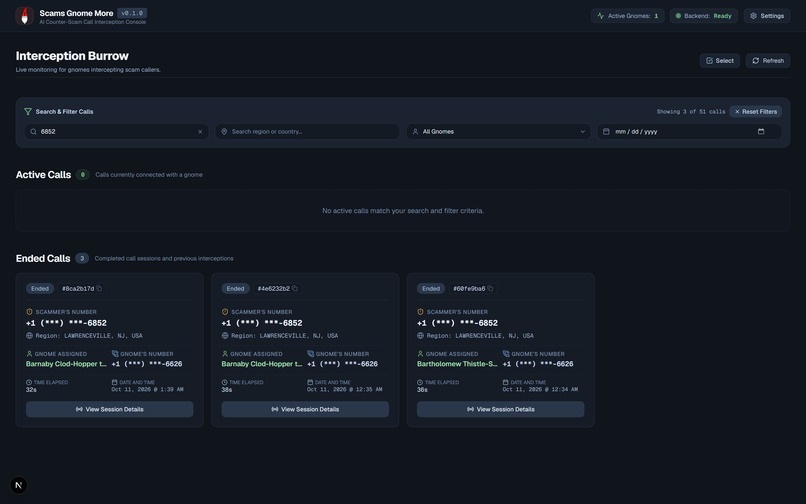Click the settings gear icon
This screenshot has height=504, width=806.
753,16
